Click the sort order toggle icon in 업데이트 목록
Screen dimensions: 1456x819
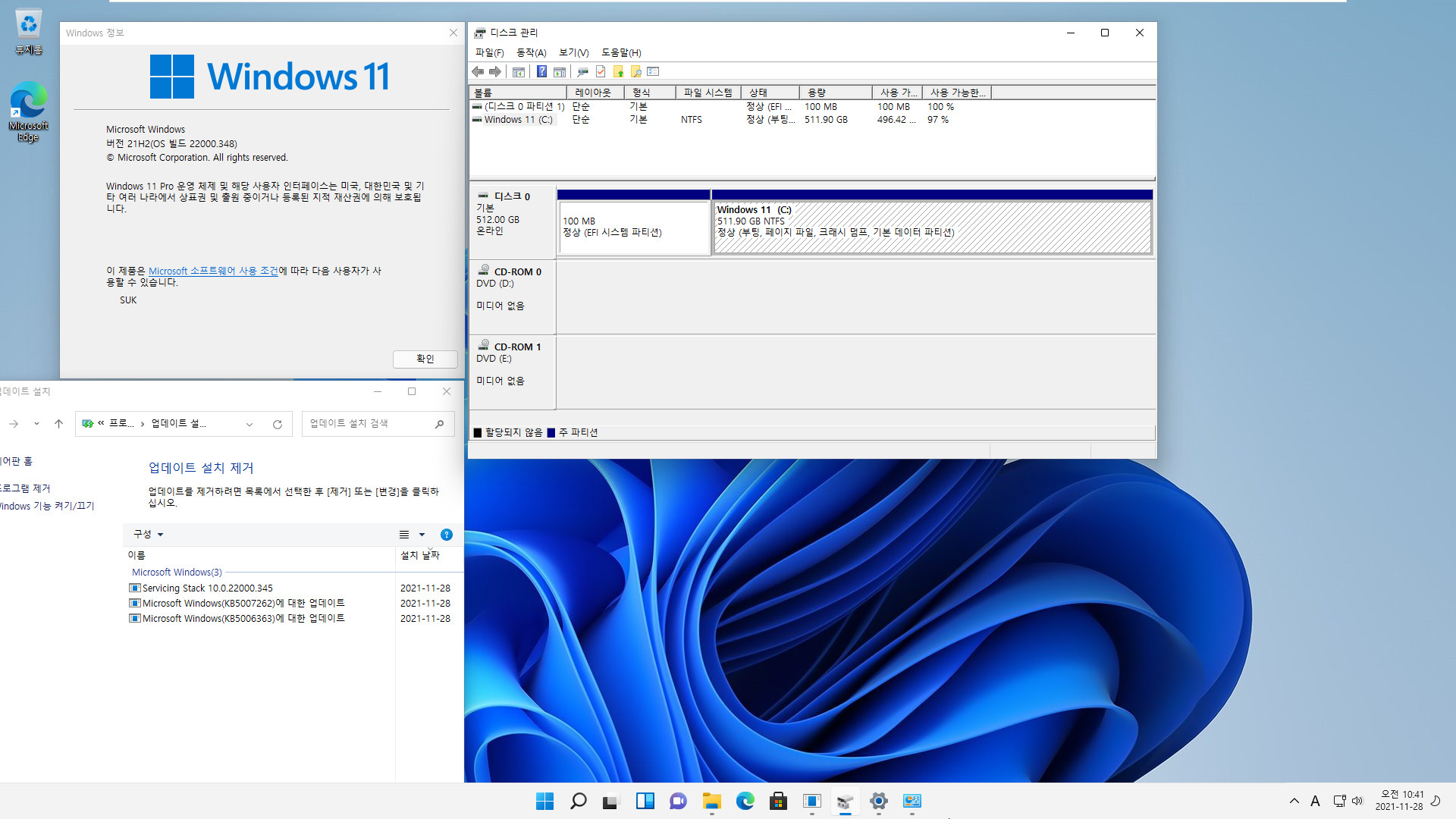point(421,533)
